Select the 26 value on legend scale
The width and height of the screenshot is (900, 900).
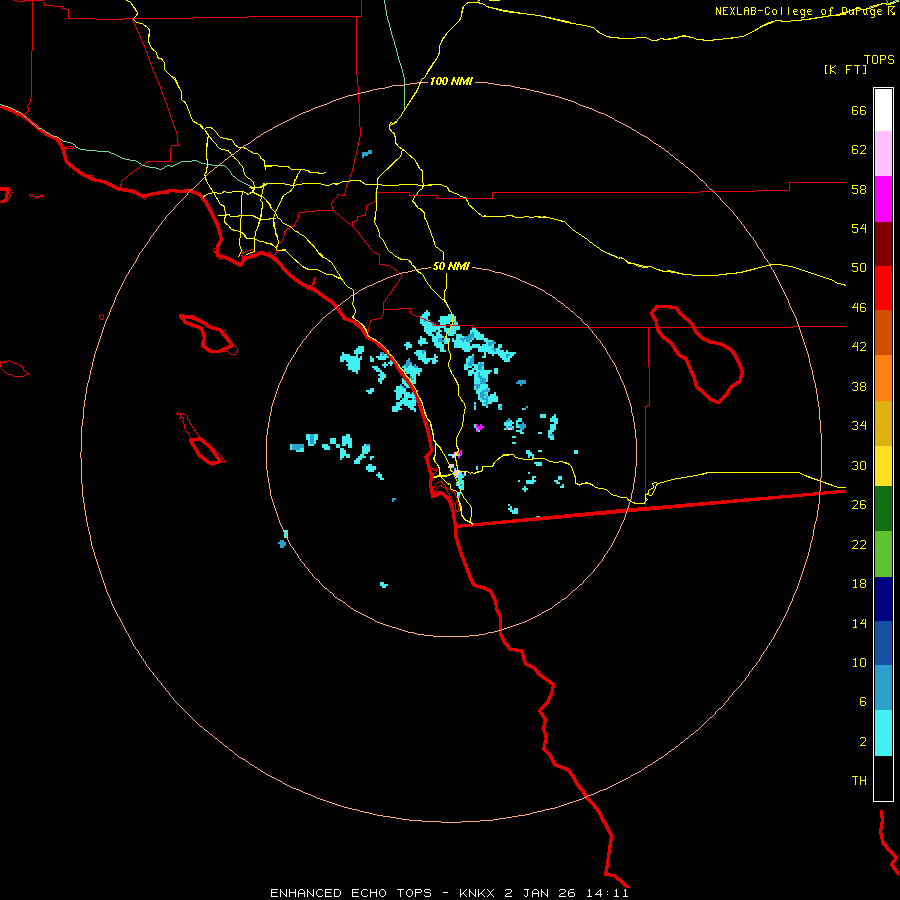pos(859,505)
